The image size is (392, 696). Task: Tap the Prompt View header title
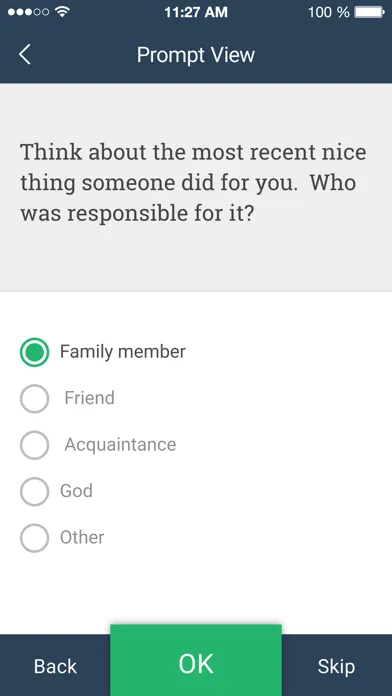[x=196, y=55]
